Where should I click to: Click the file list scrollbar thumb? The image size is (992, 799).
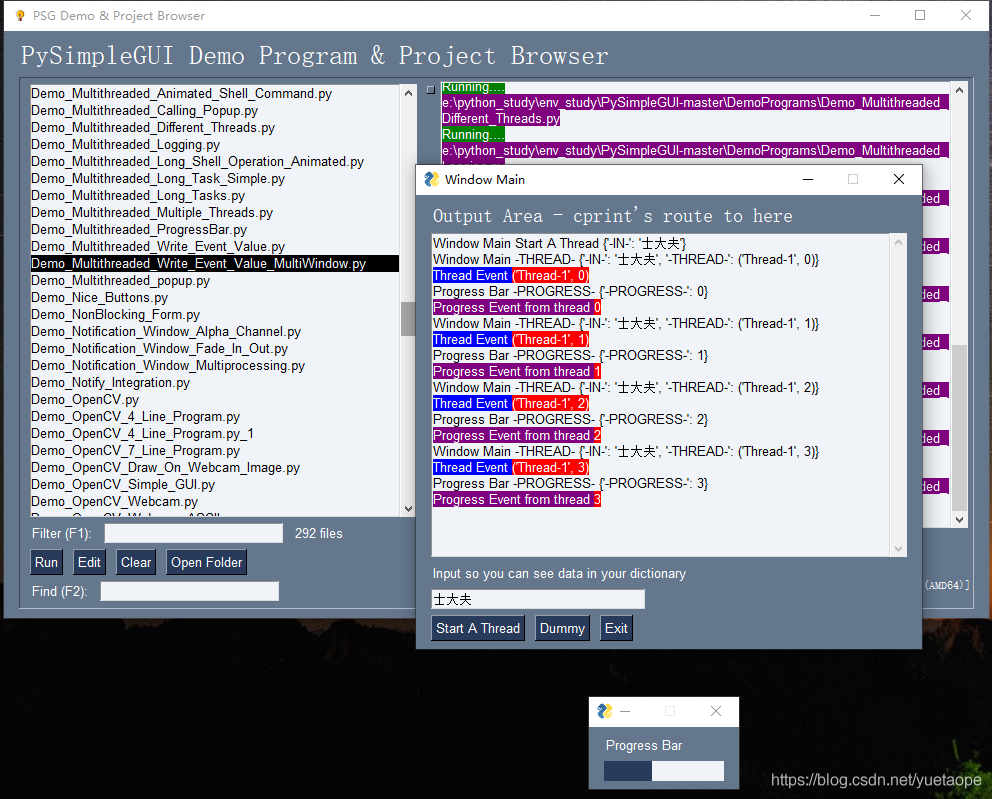coord(408,319)
